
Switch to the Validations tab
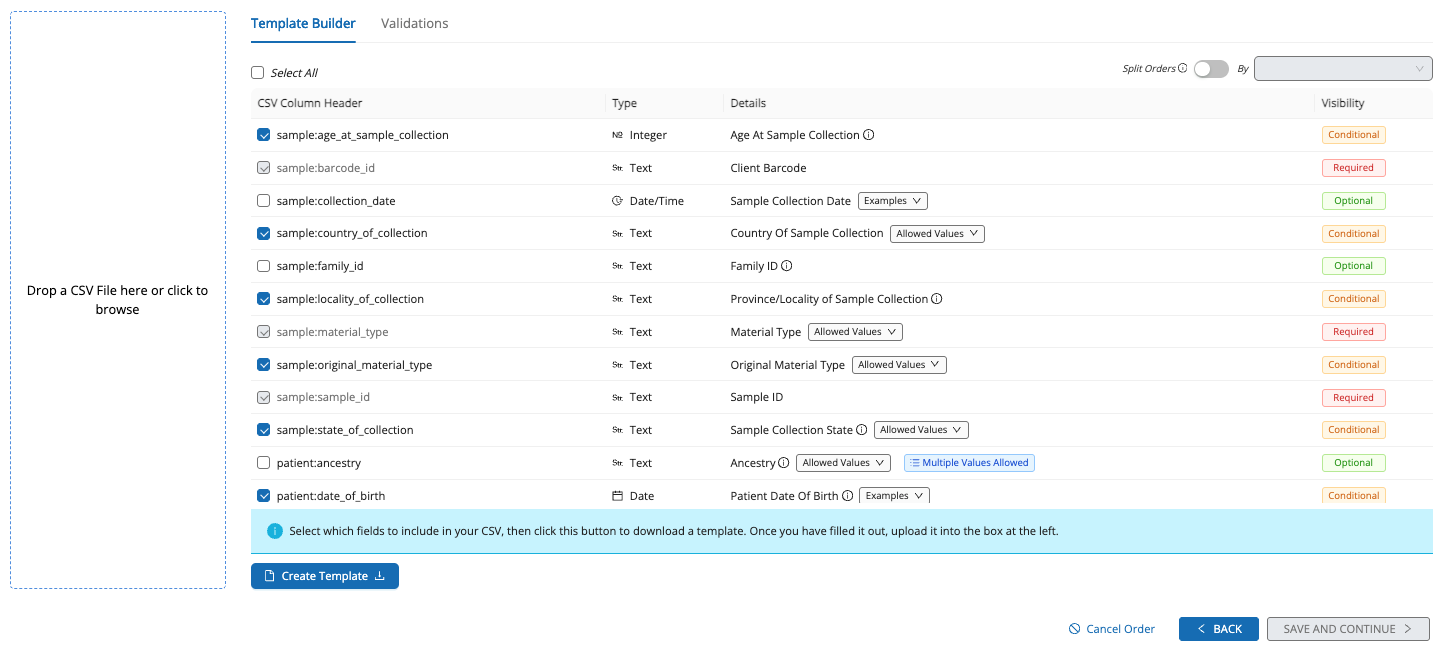coord(414,23)
